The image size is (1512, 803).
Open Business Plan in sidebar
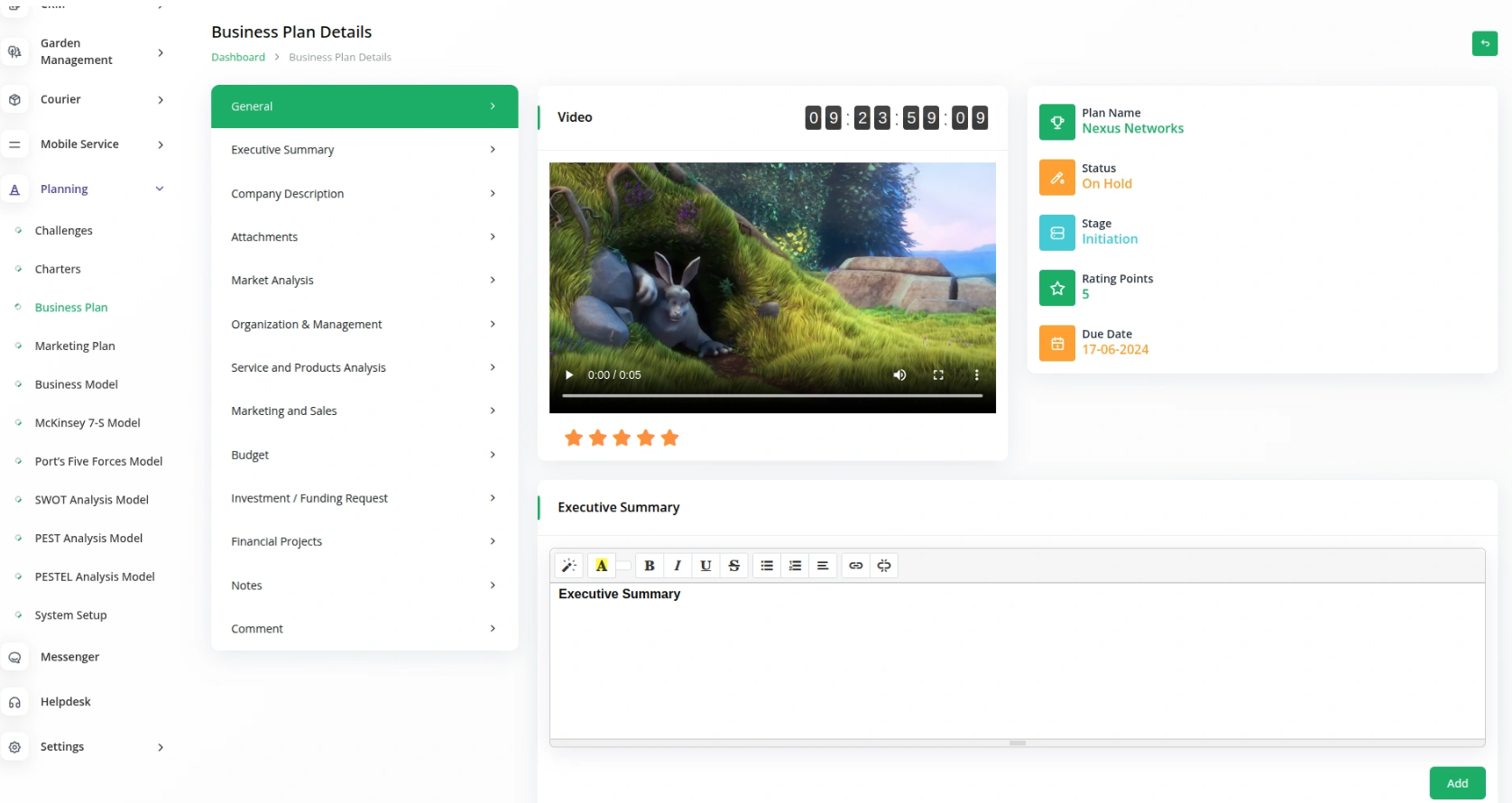(x=71, y=307)
